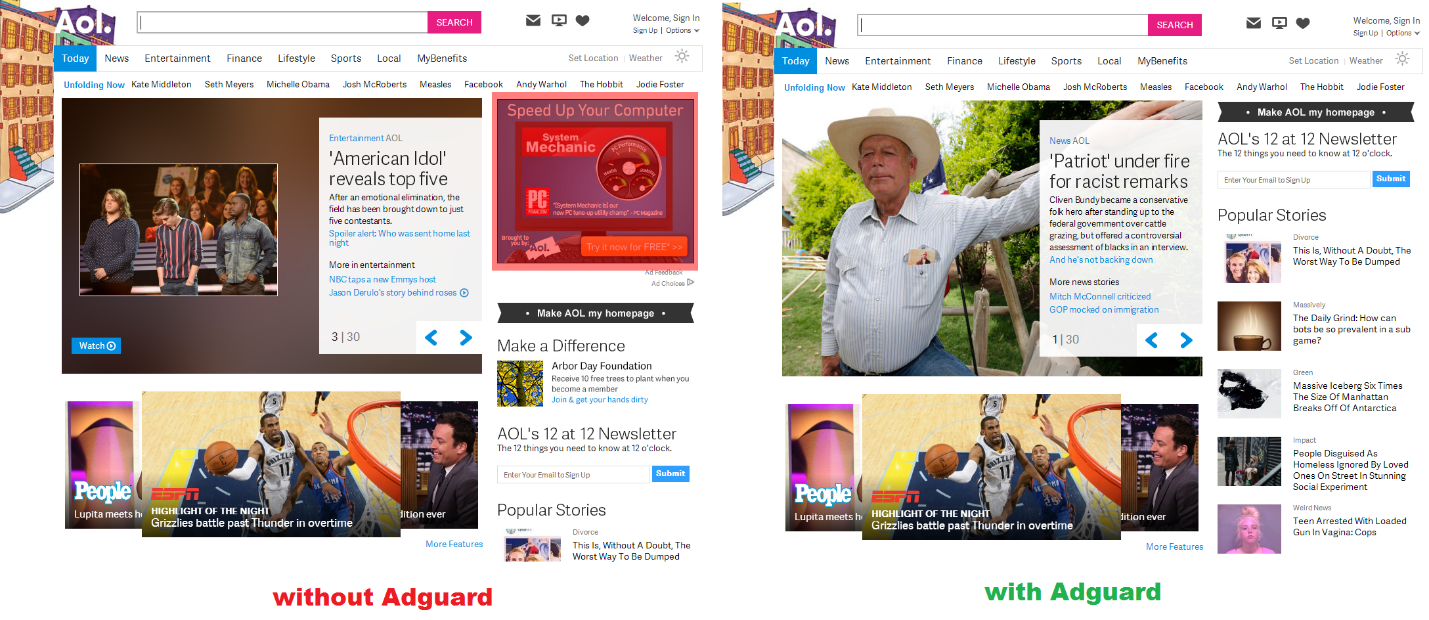Viewport: 1429px width, 620px height.
Task: Select the Today tab on the right page
Action: [x=795, y=60]
